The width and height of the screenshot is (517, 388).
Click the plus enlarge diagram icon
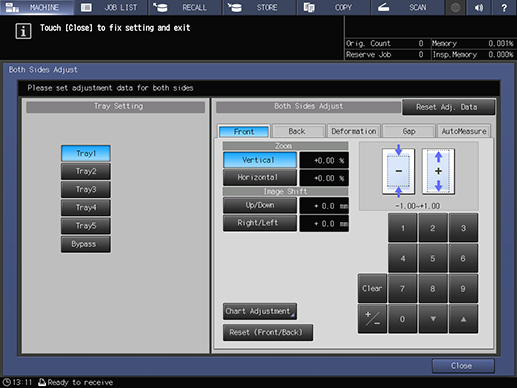click(438, 171)
